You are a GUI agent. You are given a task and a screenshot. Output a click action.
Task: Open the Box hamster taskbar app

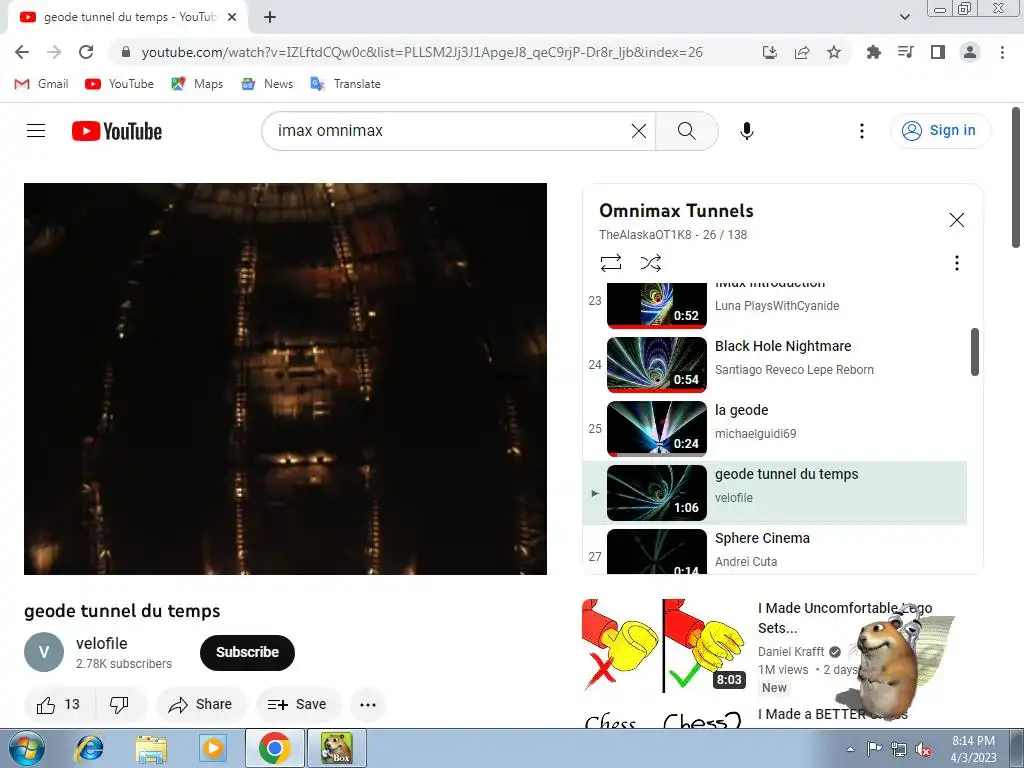338,748
